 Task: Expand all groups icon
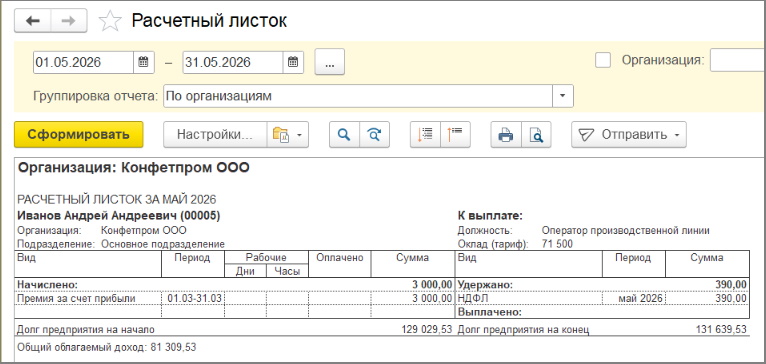tap(425, 134)
